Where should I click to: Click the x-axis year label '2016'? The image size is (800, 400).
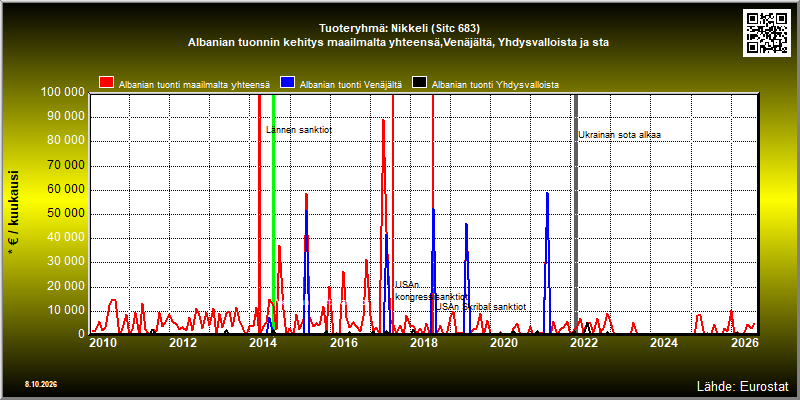click(343, 343)
